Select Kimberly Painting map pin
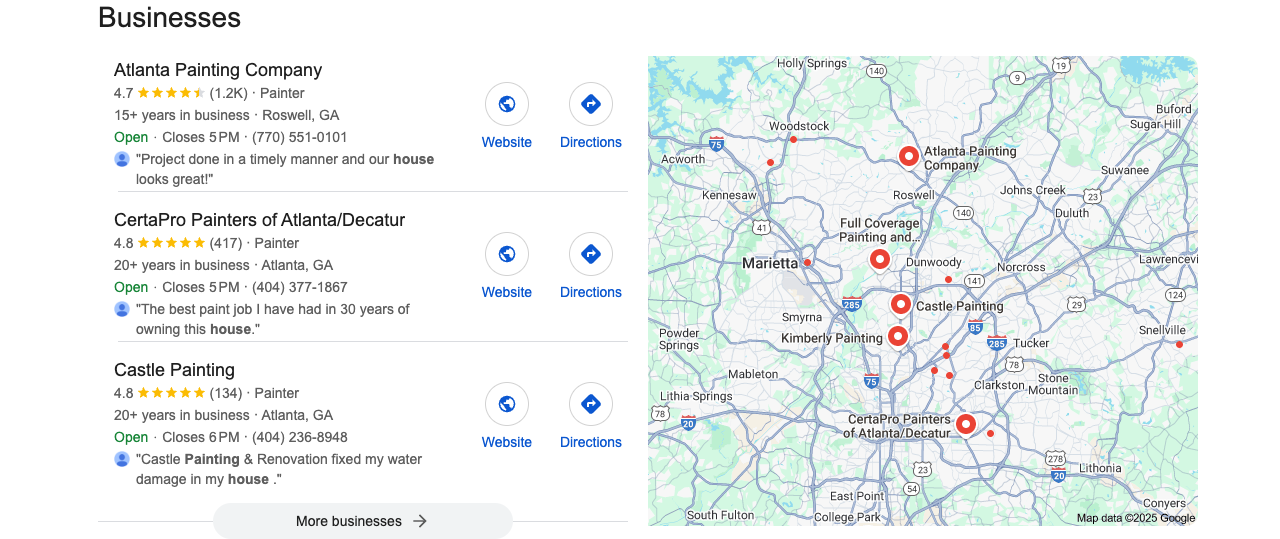Screen dimensions: 1280x539 pos(898,336)
